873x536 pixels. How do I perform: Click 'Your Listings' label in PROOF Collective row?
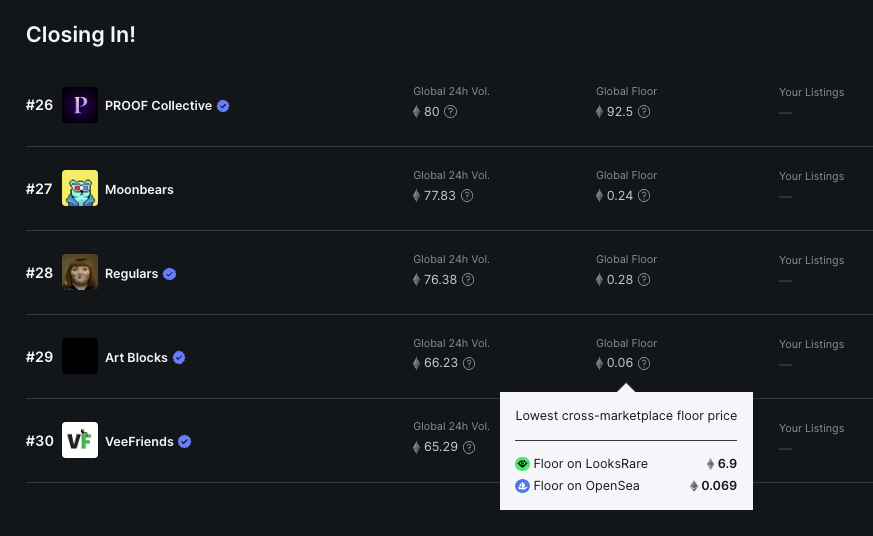(x=811, y=92)
